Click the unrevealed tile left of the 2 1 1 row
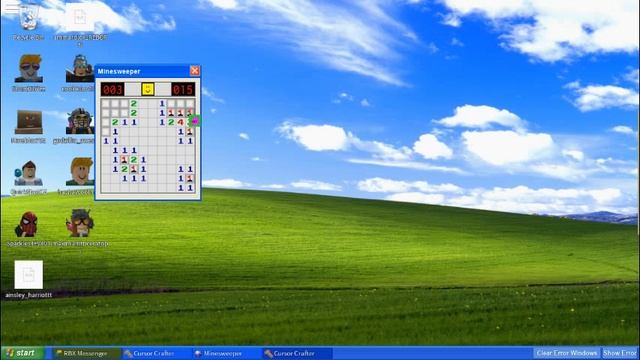The image size is (640, 360). pos(106,122)
